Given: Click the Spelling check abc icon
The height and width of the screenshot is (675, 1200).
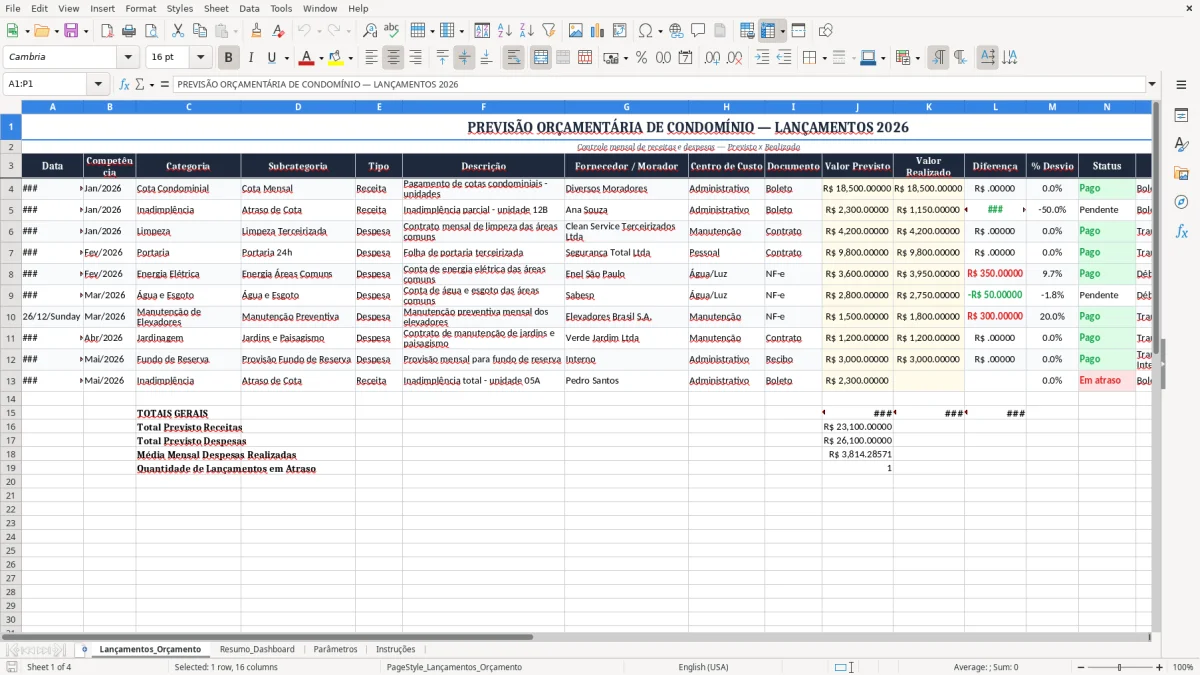Looking at the screenshot, I should tap(391, 31).
